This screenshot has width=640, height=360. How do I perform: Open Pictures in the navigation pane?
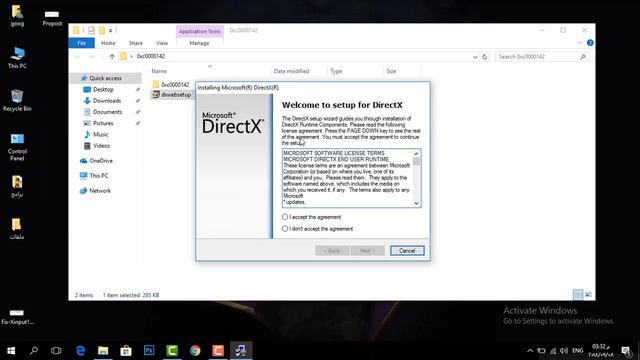tap(103, 123)
